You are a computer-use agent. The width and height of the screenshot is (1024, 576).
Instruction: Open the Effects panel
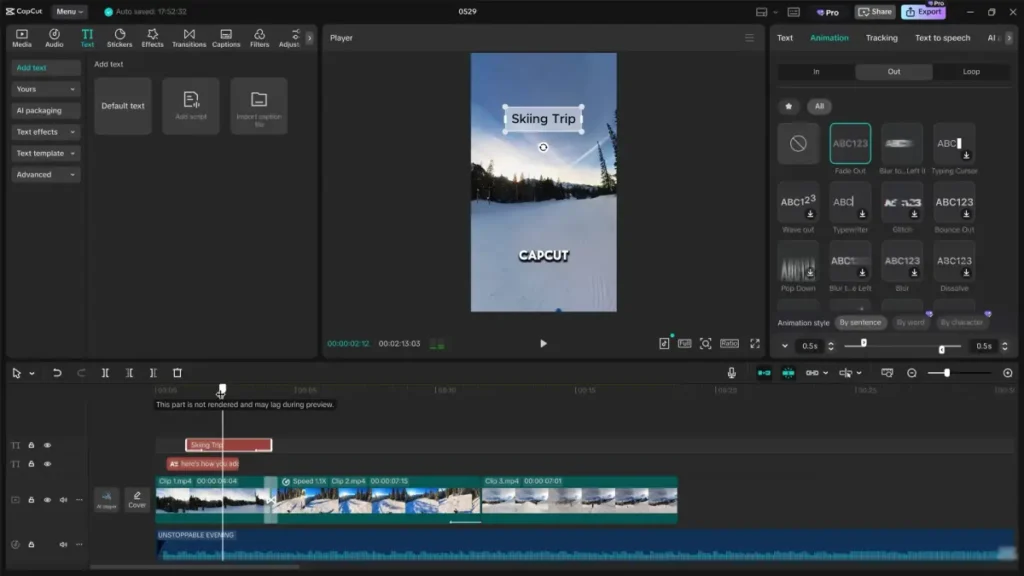[152, 38]
